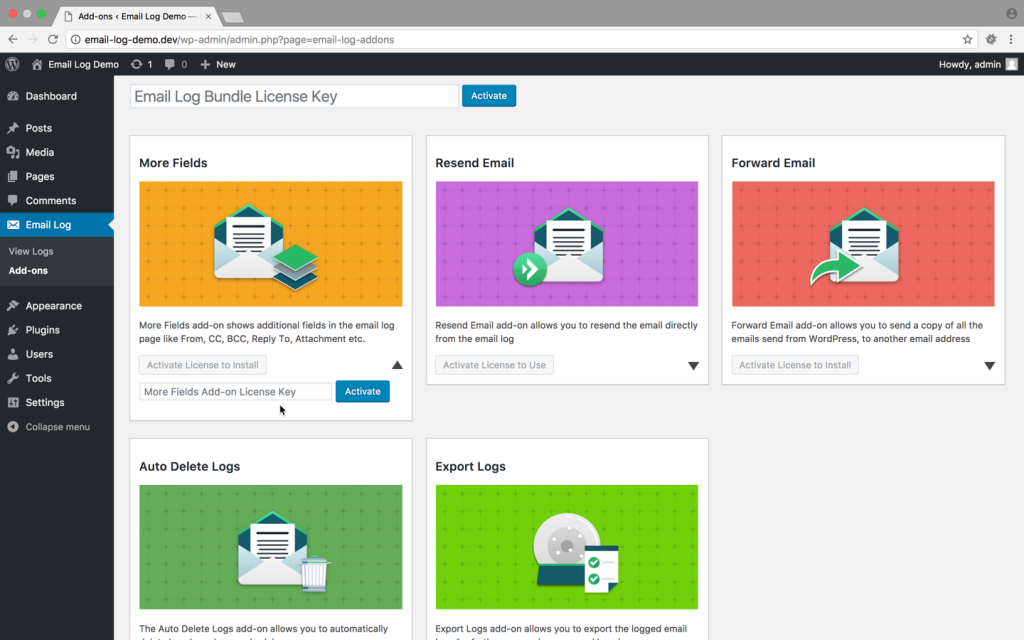
Task: Click the Tools wrench icon
Action: coord(13,378)
